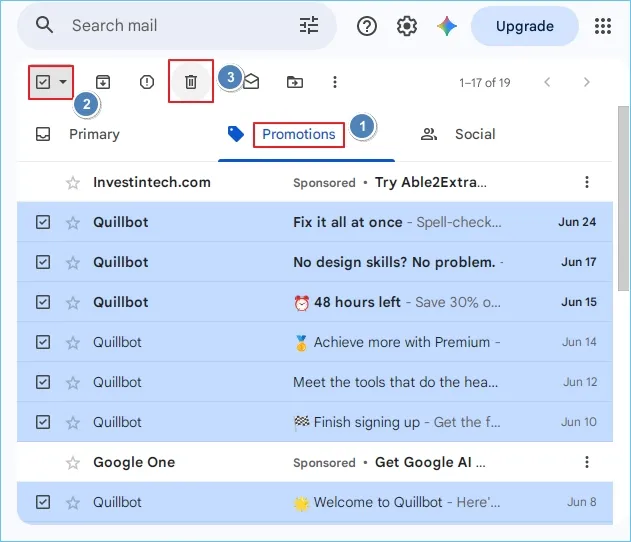
Task: Uncheck the Welcome to Quillbot email
Action: click(x=43, y=502)
